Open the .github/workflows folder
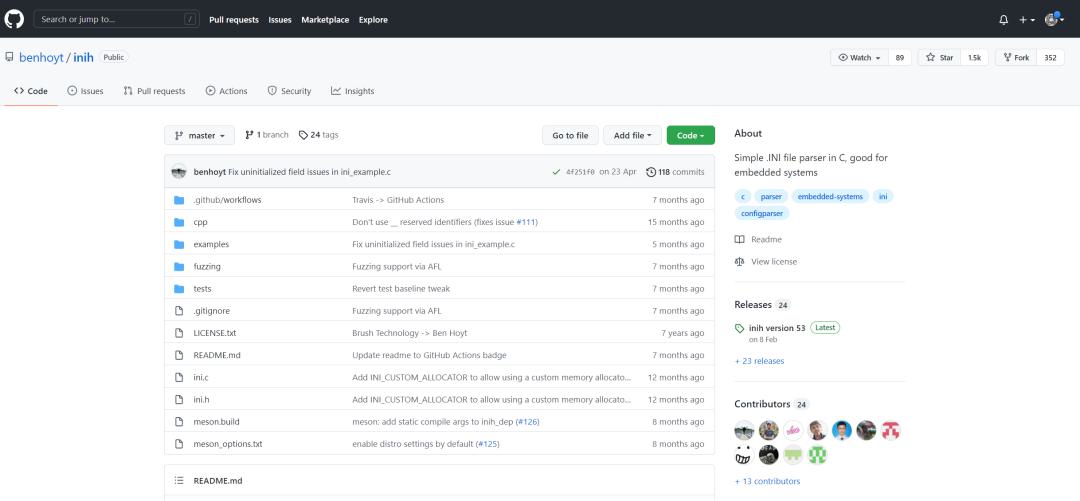 tap(227, 200)
